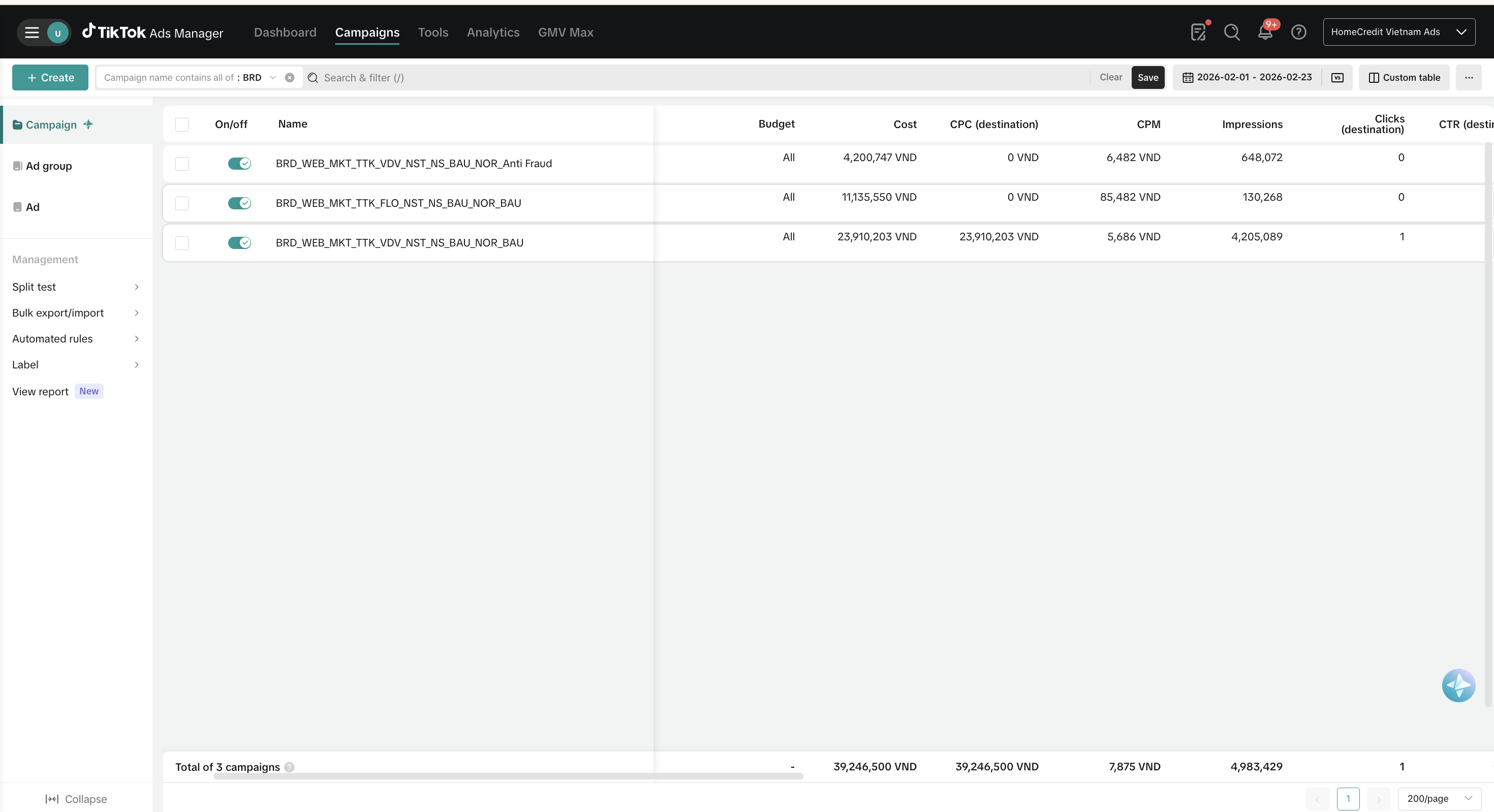Open the notifications bell icon
This screenshot has height=812, width=1494.
coord(1265,33)
